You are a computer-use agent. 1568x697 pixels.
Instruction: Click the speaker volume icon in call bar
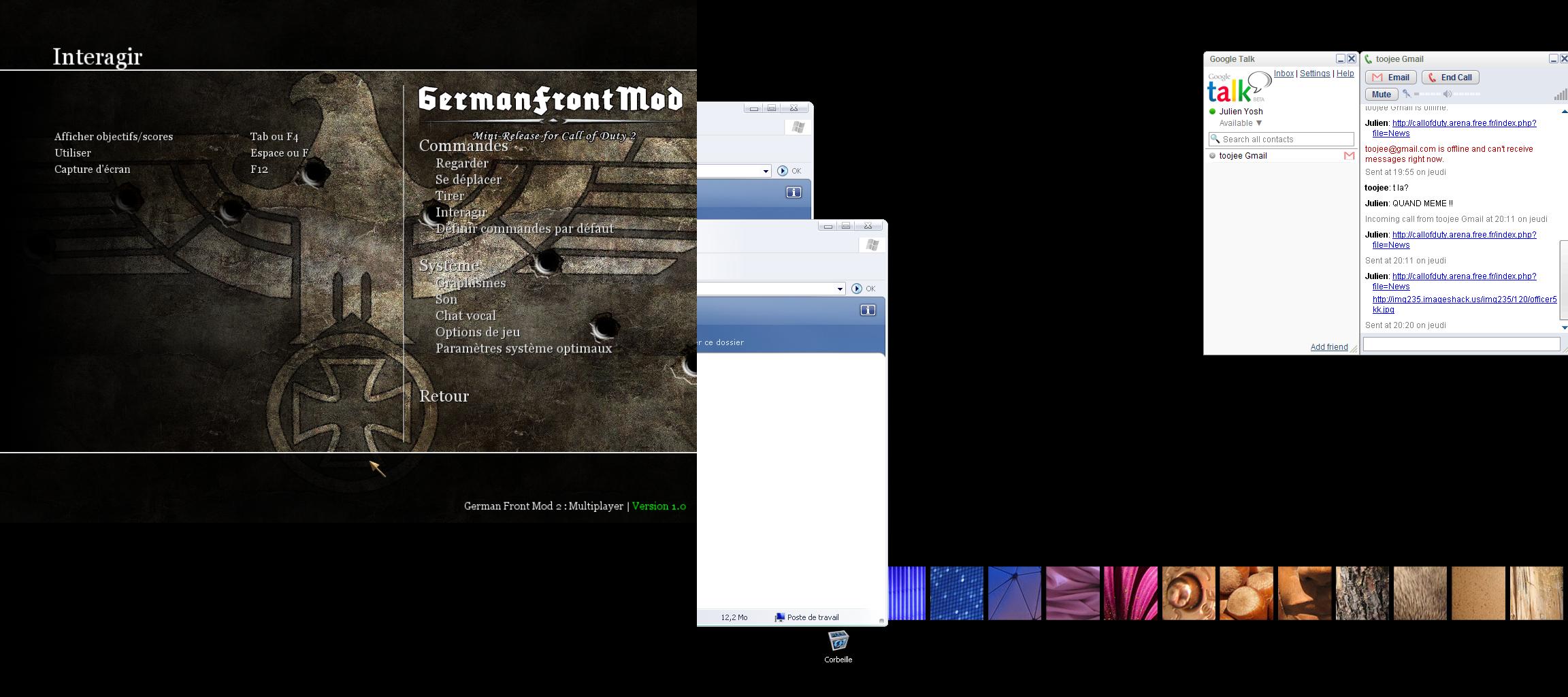[1448, 94]
